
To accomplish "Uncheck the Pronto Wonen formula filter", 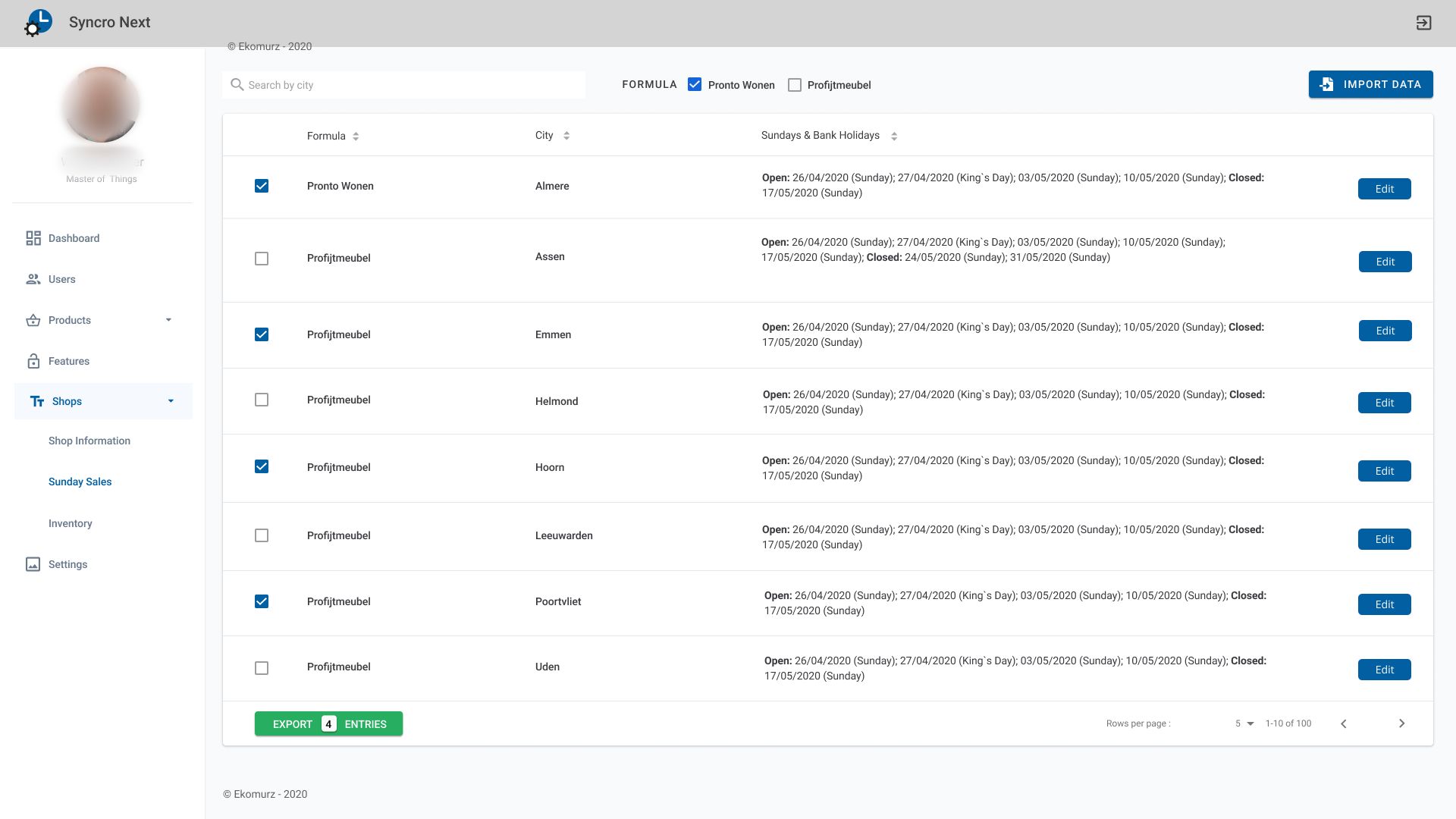I will (x=695, y=85).
